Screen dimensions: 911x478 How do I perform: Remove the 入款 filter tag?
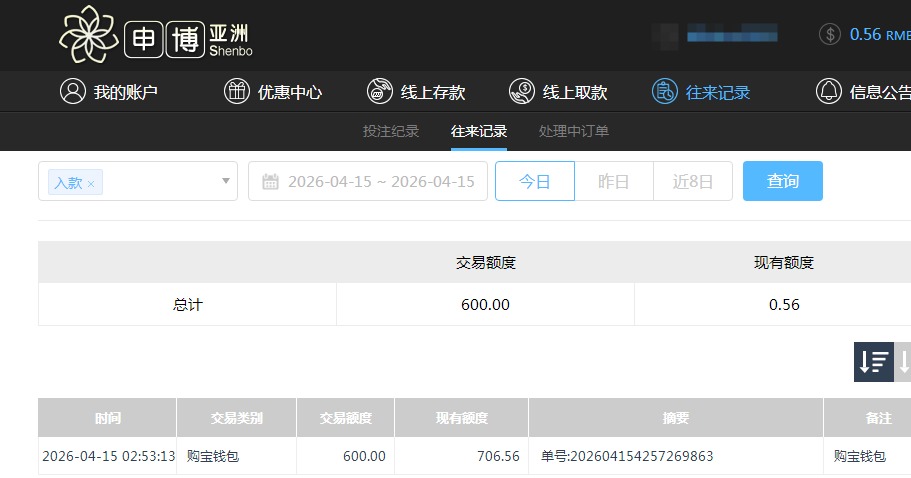tap(91, 184)
